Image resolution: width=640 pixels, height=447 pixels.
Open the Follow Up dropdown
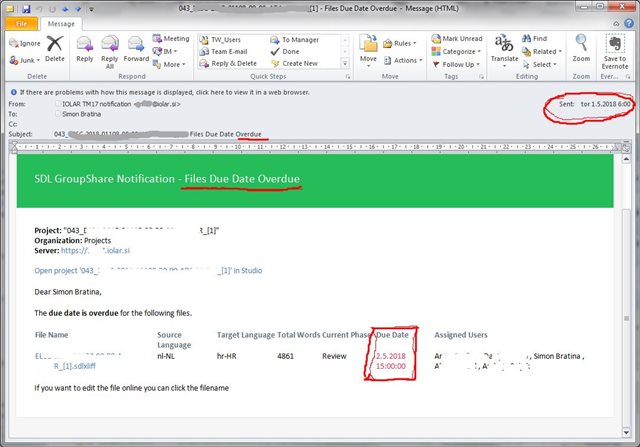coord(456,64)
